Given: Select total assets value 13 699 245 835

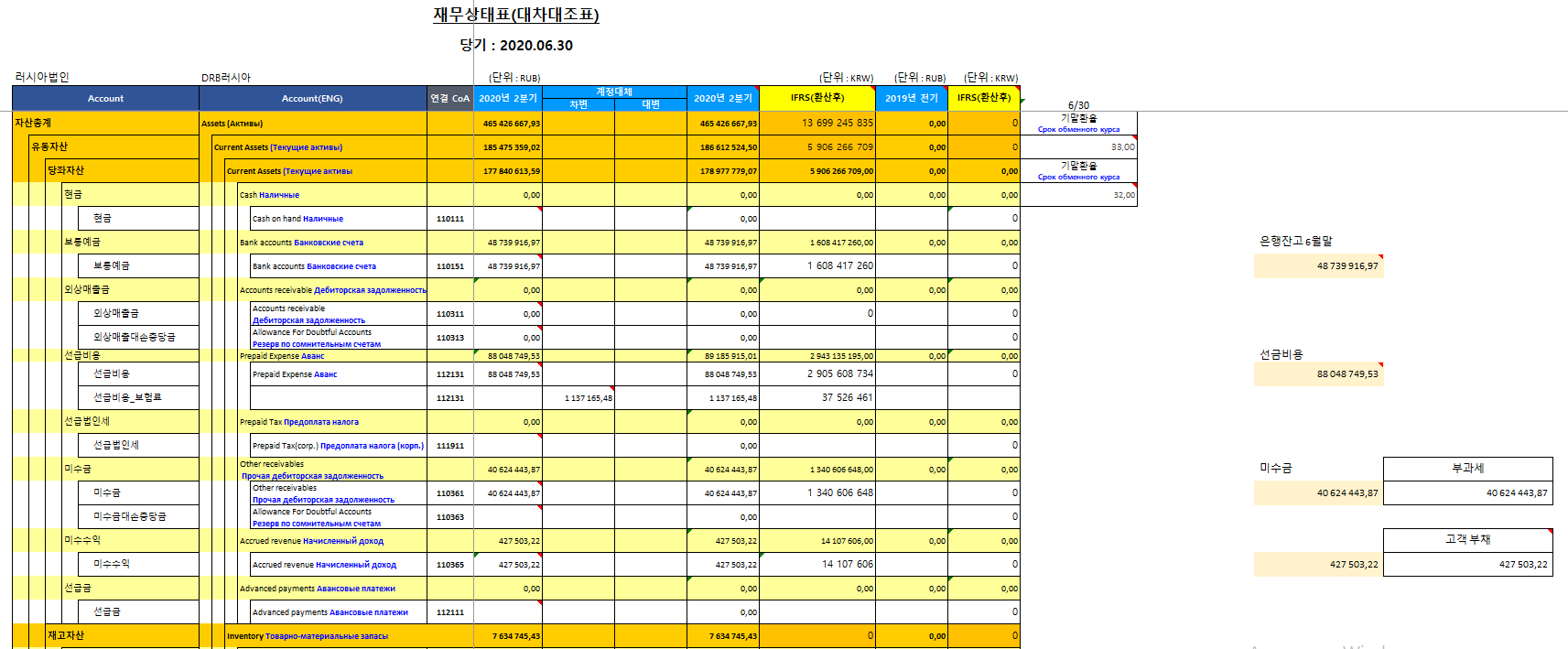Looking at the screenshot, I should (x=817, y=124).
